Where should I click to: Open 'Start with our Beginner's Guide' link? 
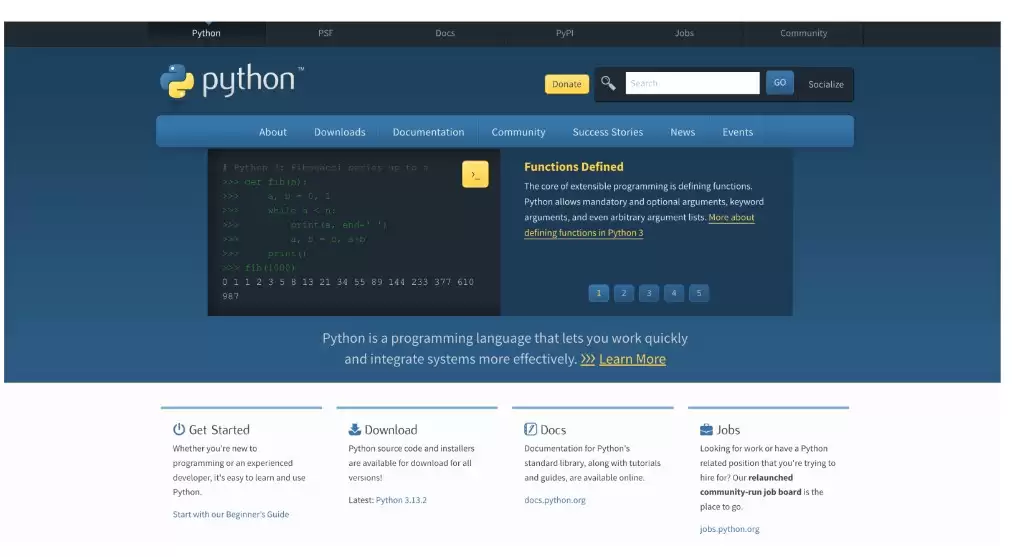coord(231,514)
